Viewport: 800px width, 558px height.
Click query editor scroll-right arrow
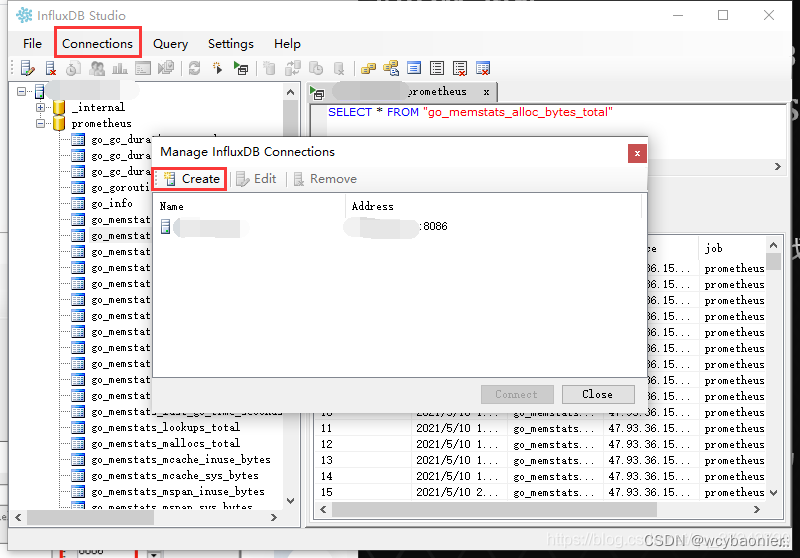(778, 166)
